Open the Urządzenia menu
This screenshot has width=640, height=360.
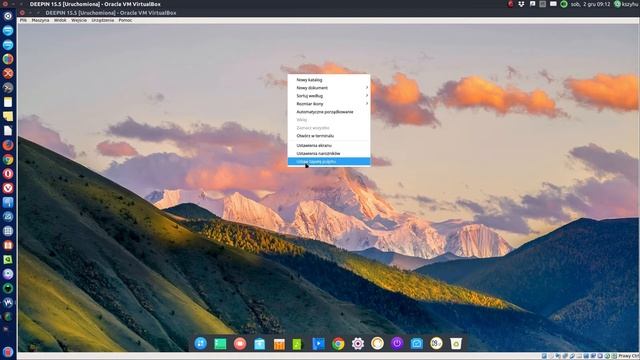coord(102,20)
